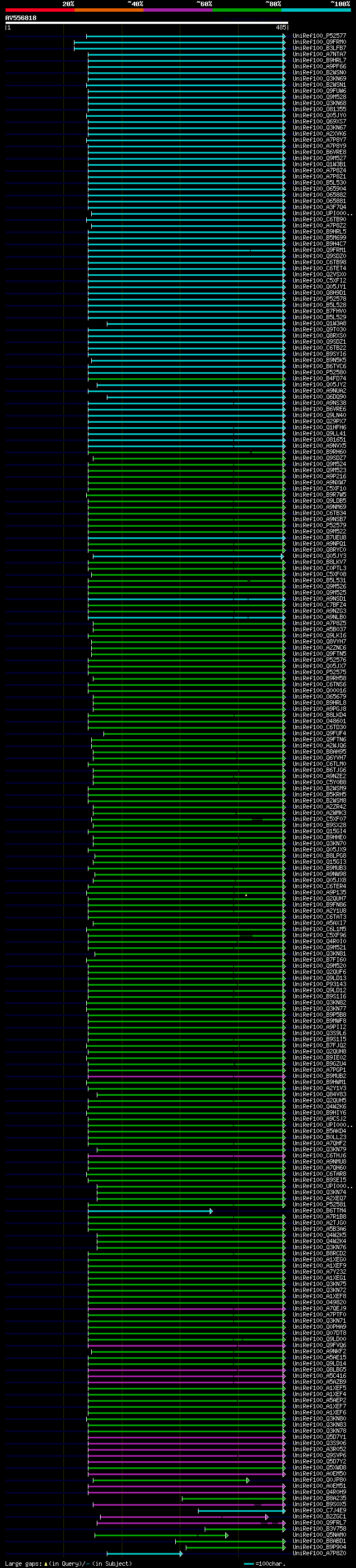Select the UniRef100_A0EM50 label

click(319, 1473)
